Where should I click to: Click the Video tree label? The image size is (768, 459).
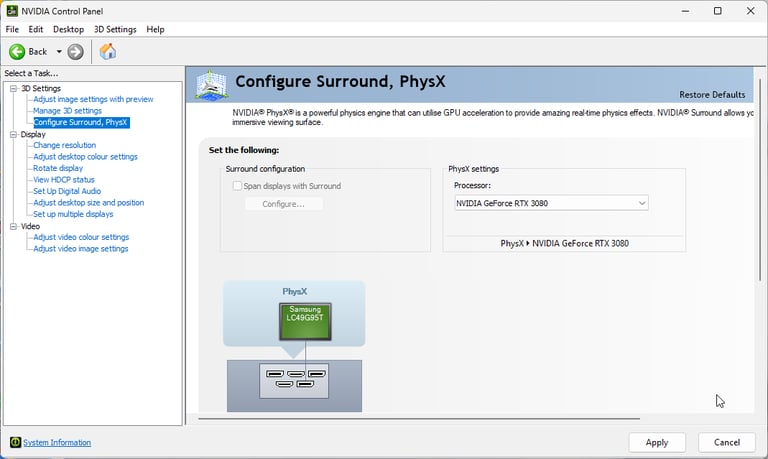tap(30, 226)
